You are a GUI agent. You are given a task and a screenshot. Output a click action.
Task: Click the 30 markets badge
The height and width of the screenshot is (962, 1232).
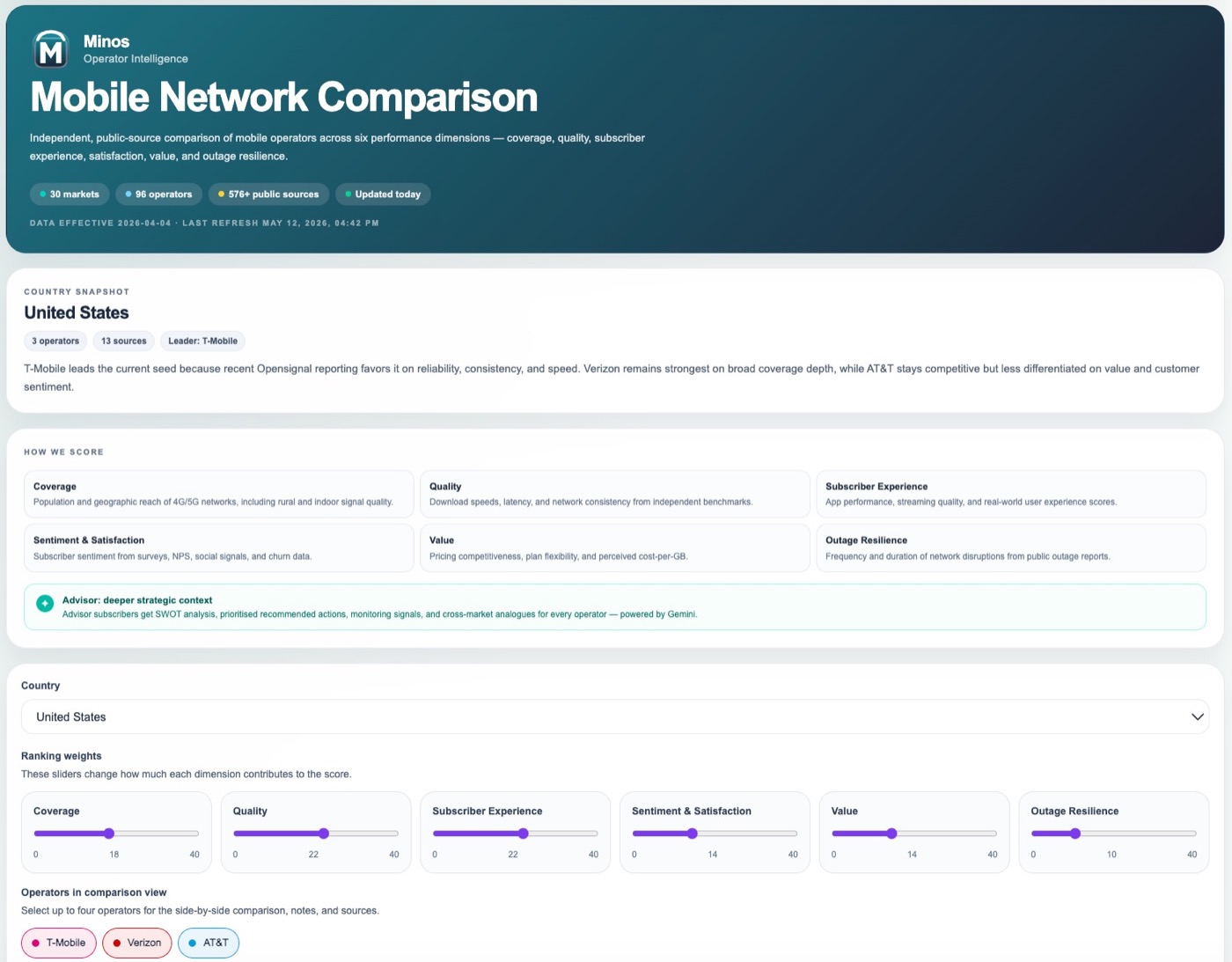click(70, 195)
